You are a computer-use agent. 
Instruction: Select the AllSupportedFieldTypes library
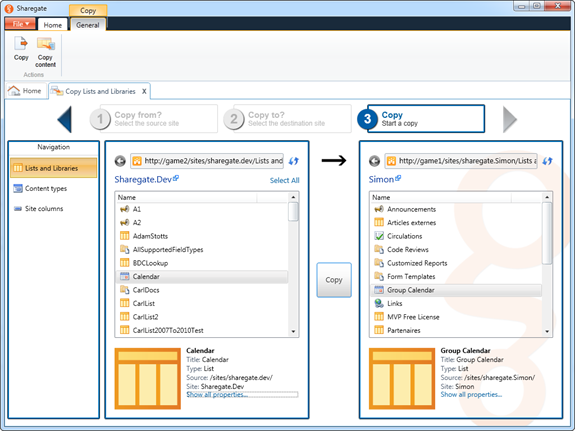[202, 250]
